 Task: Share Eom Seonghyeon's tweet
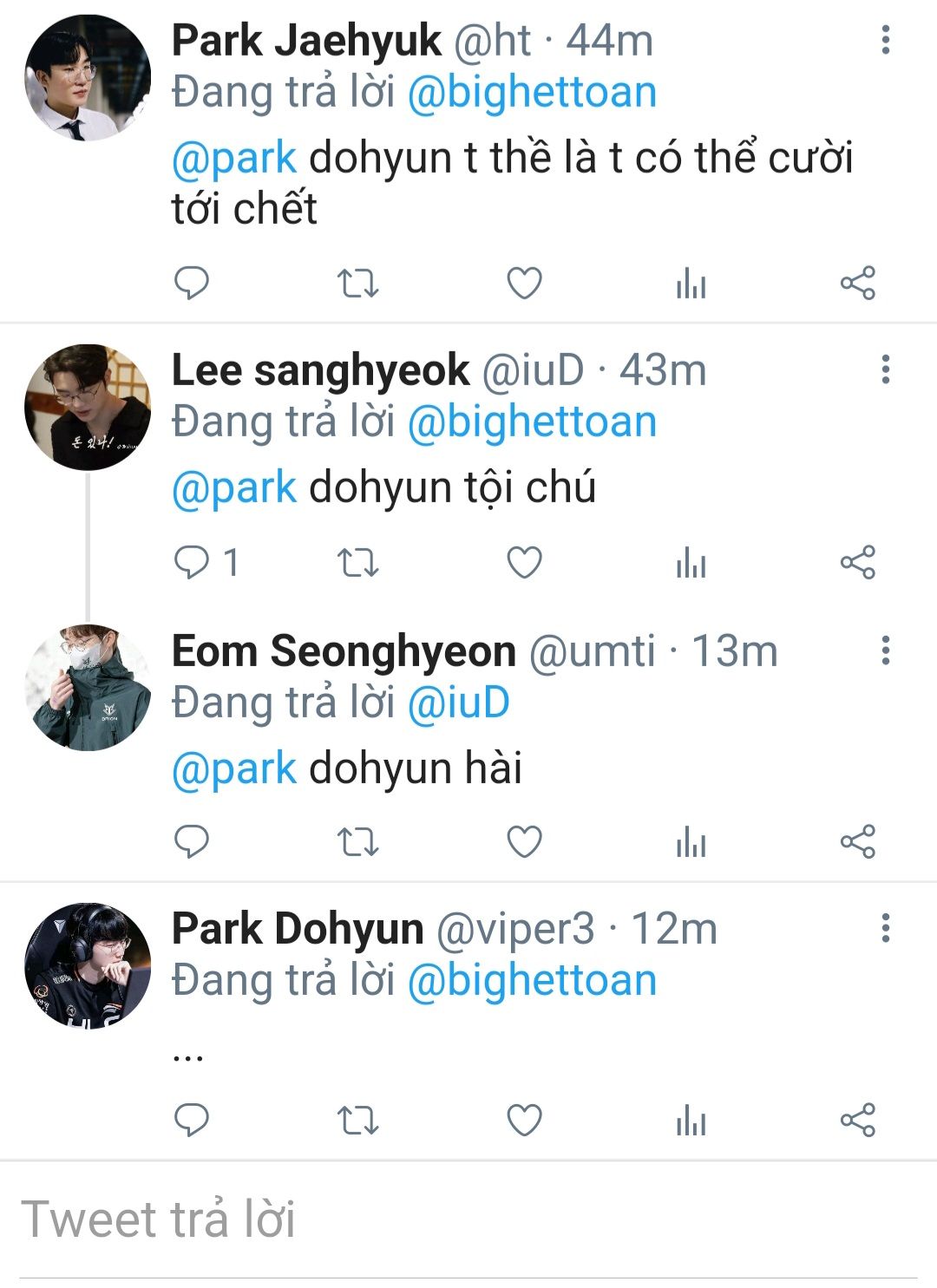[857, 841]
